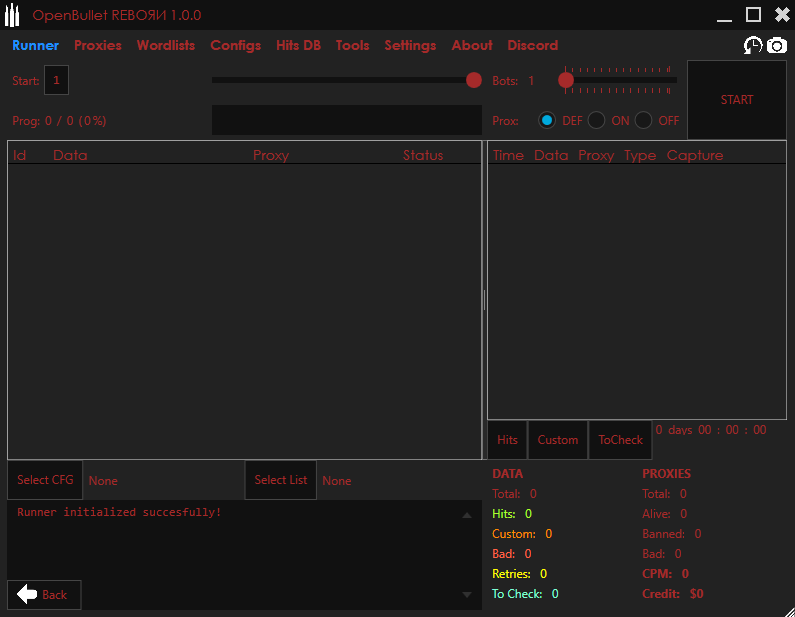Click the Type column header
The image size is (795, 617).
(x=640, y=156)
